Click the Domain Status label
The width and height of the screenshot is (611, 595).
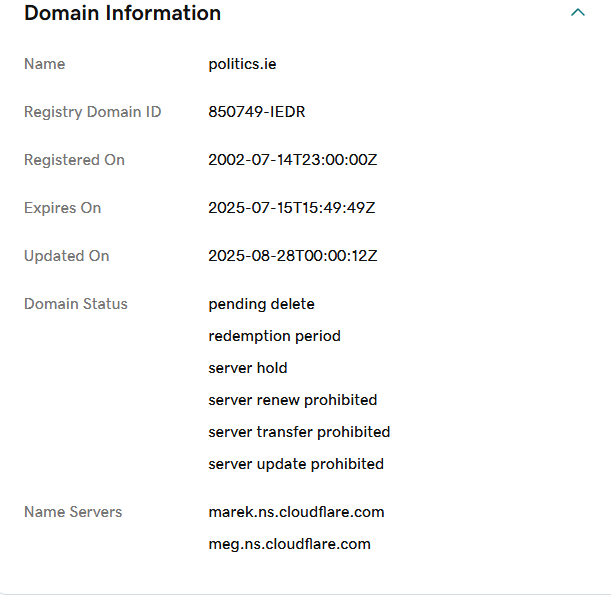(x=76, y=304)
